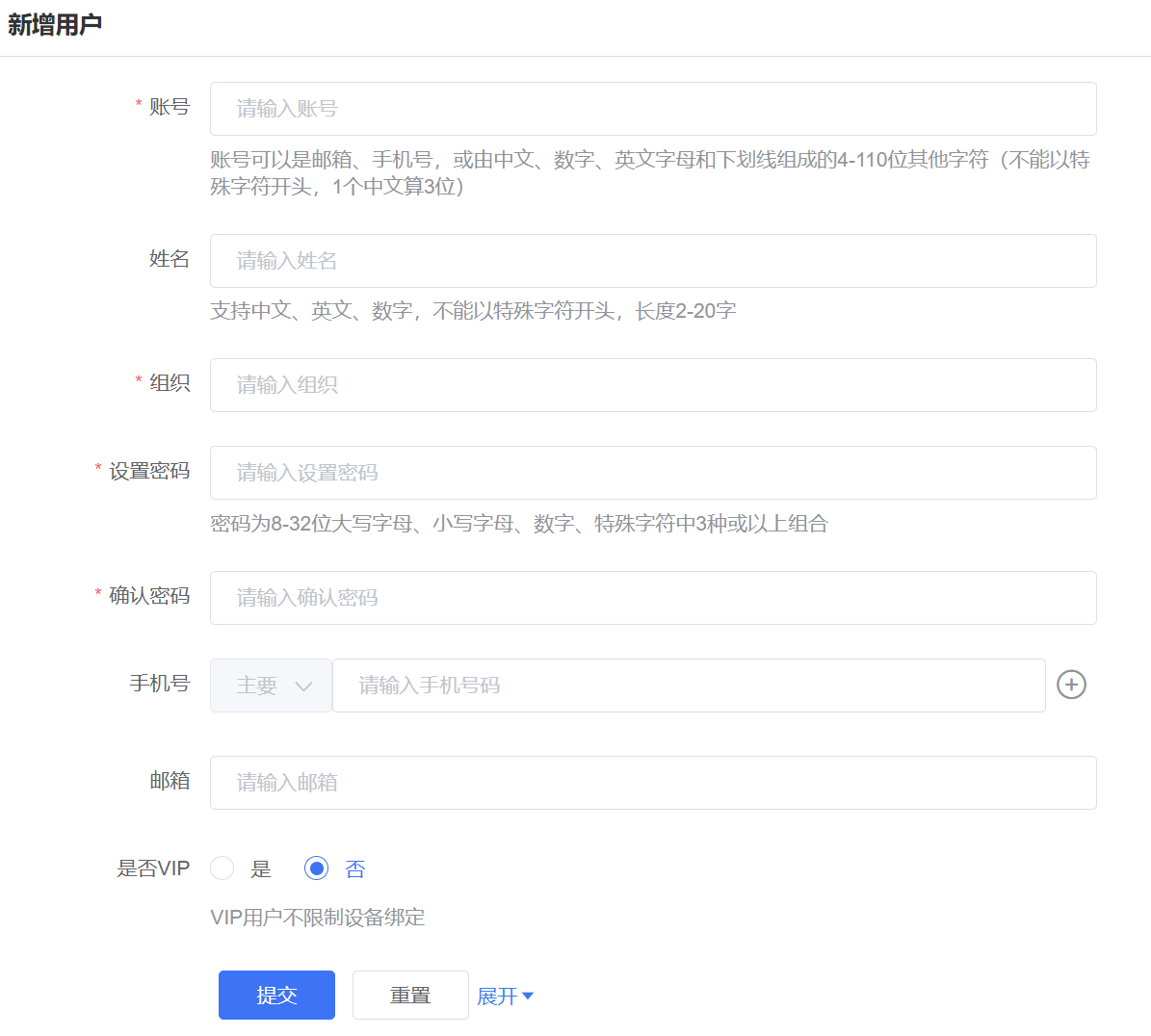The height and width of the screenshot is (1036, 1151).
Task: Focus the 手机号码 phone number input
Action: click(x=689, y=686)
